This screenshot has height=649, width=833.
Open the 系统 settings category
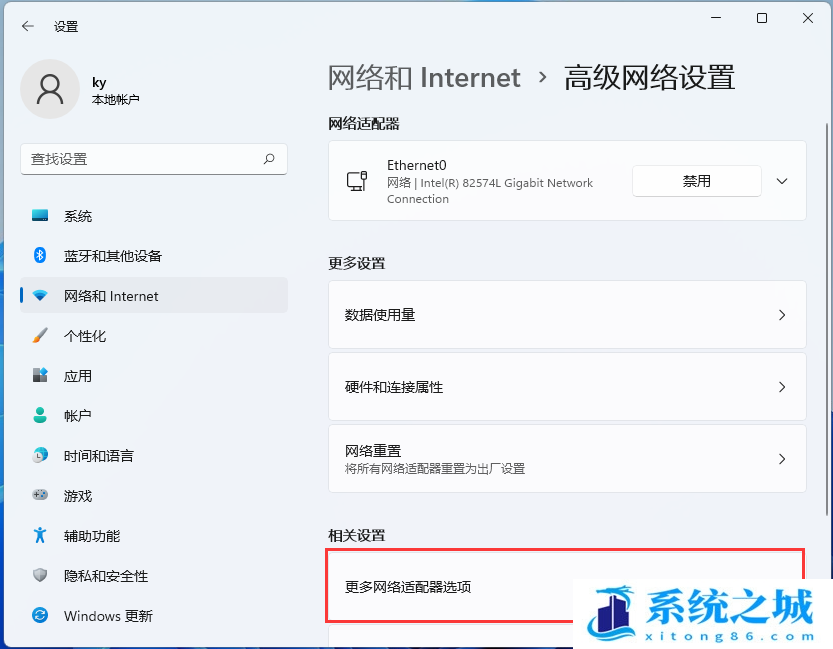pos(78,216)
